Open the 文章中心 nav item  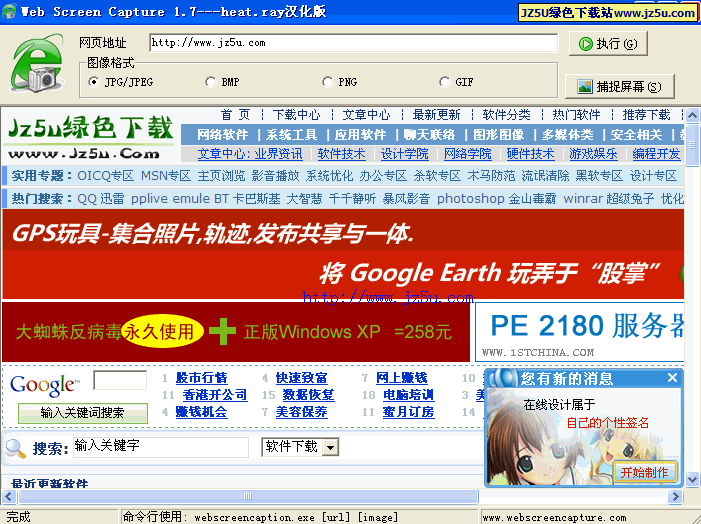pyautogui.click(x=366, y=115)
